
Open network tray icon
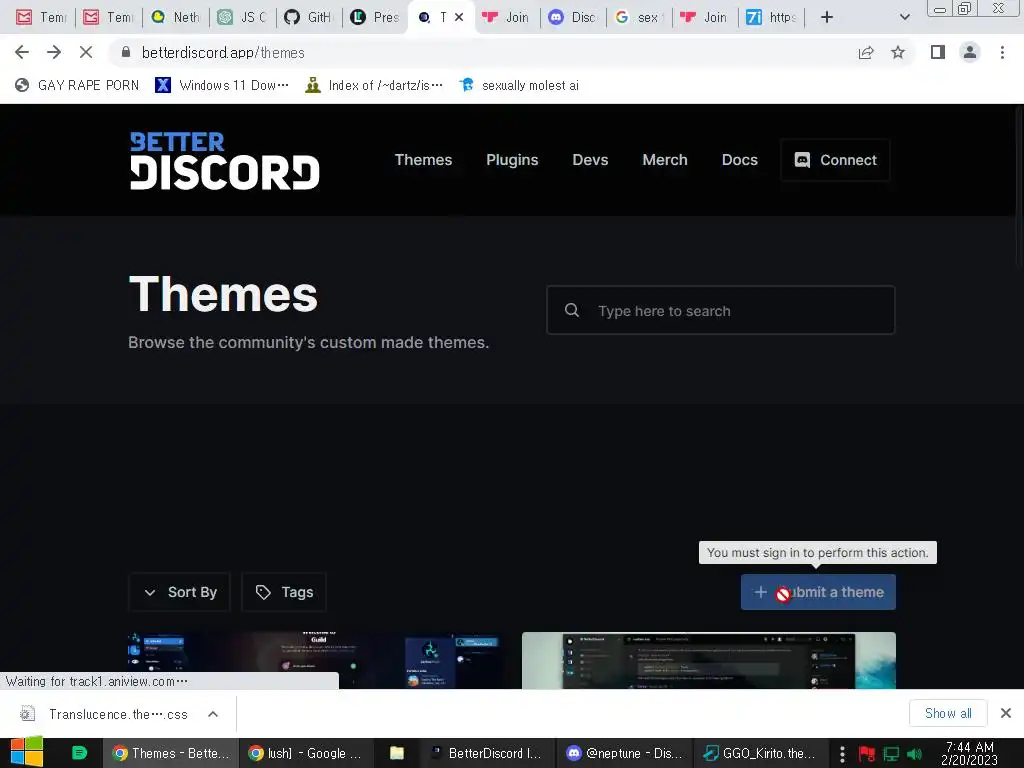pyautogui.click(x=891, y=754)
